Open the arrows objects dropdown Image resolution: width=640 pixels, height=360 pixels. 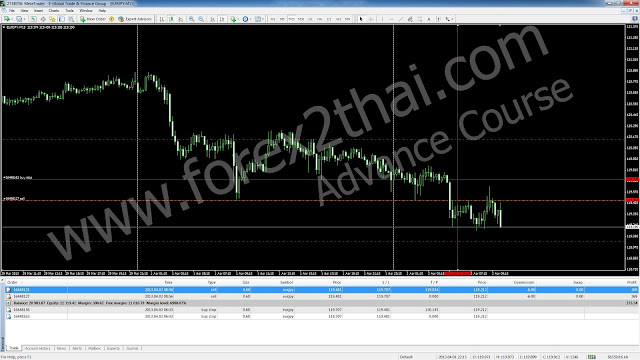[x=449, y=19]
